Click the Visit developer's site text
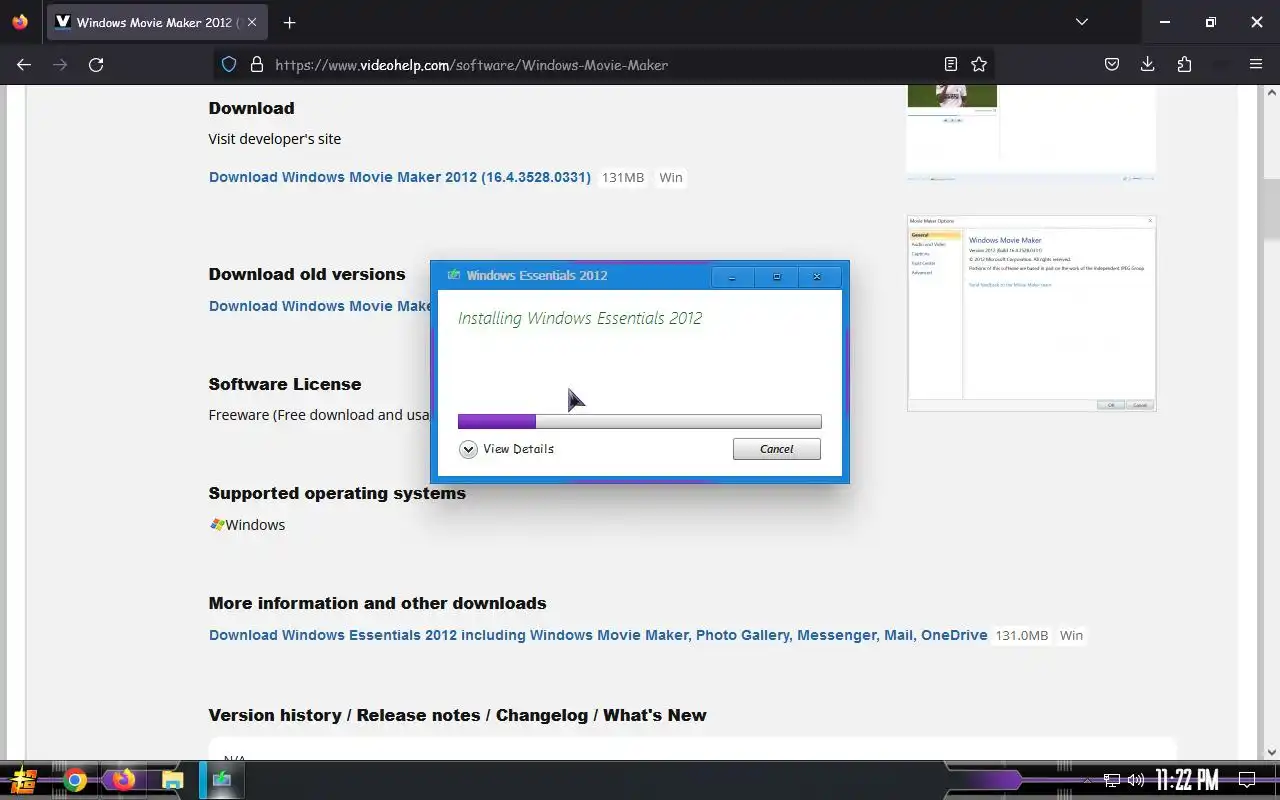Screen dimensions: 1280x800 tap(275, 139)
